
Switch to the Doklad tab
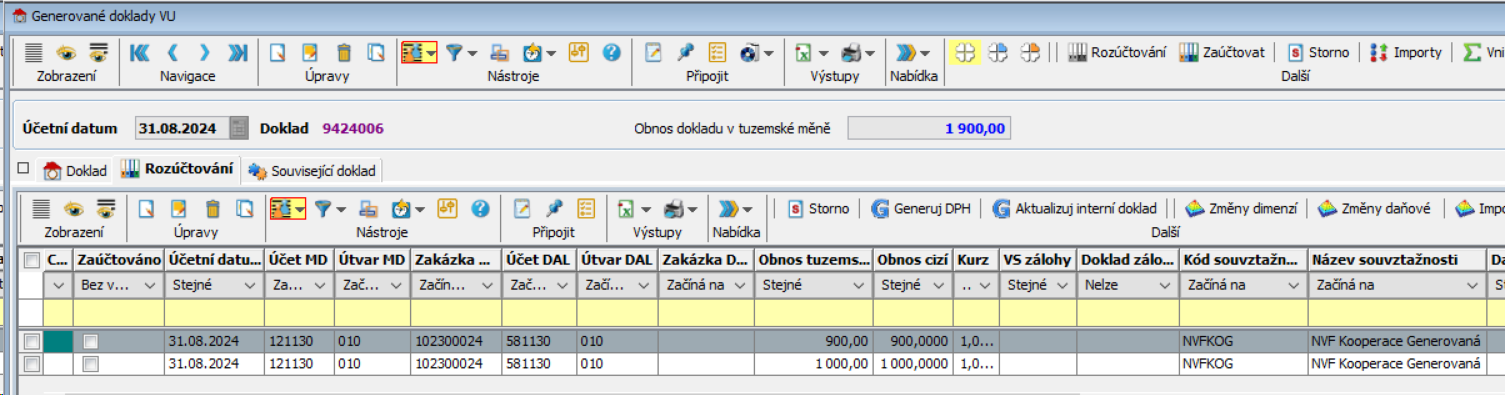(76, 170)
